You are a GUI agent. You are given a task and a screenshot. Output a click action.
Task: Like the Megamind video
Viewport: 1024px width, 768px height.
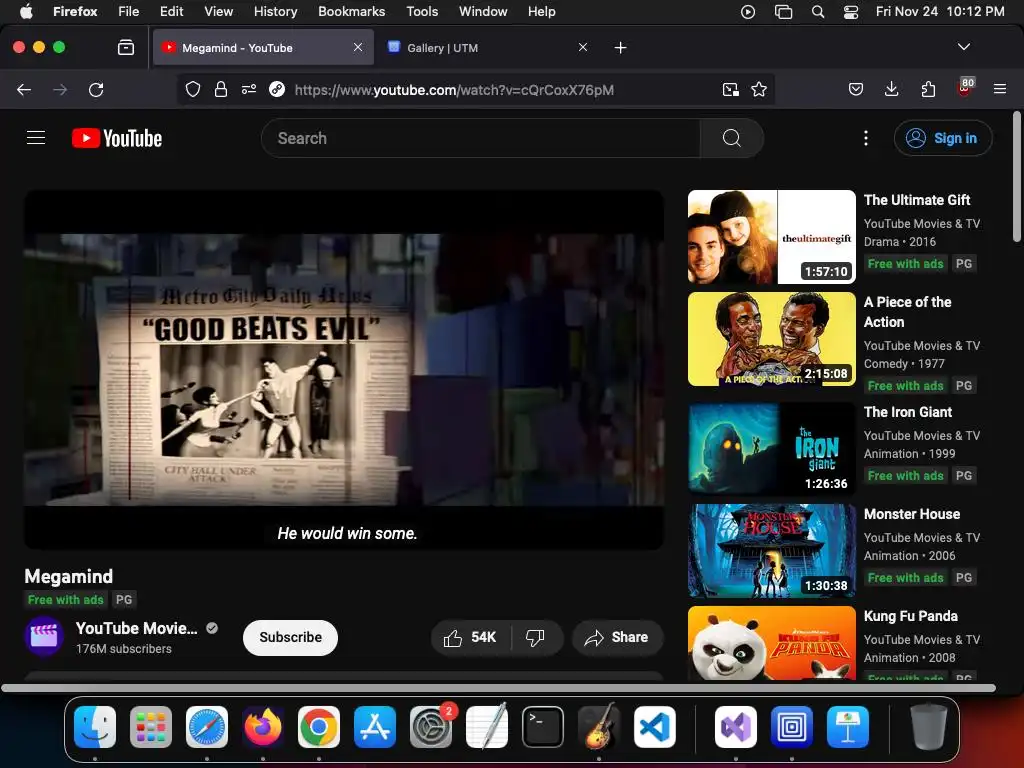tap(470, 637)
